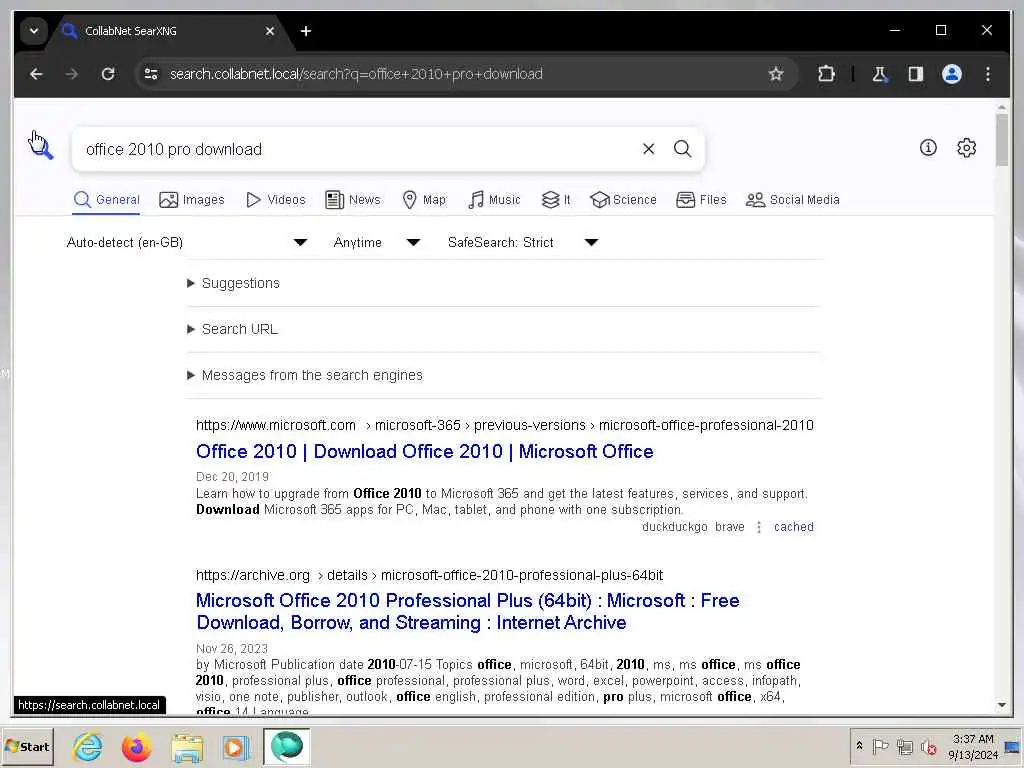Open a new browser tab with plus
Screen dimensions: 1024x768
(x=306, y=31)
